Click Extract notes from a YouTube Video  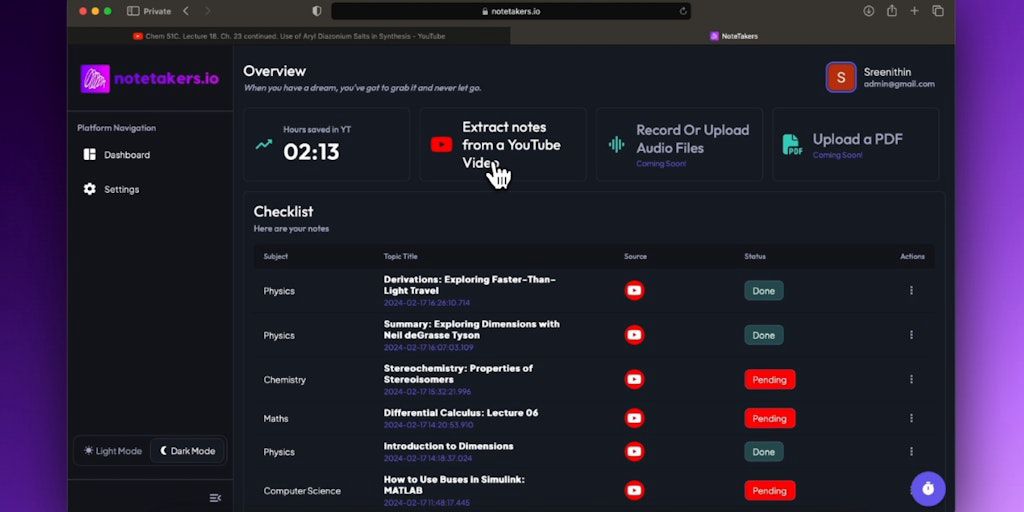click(503, 144)
